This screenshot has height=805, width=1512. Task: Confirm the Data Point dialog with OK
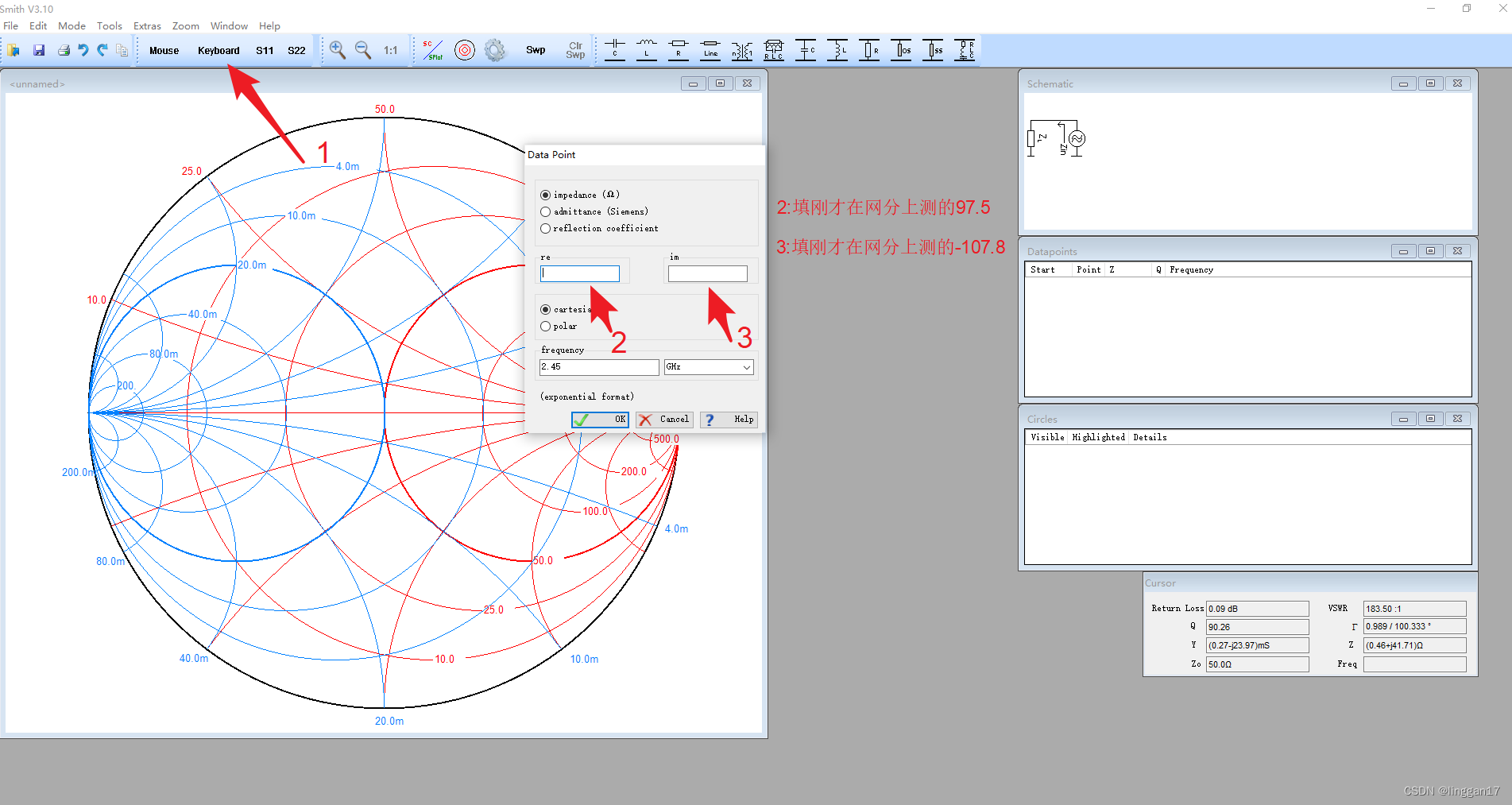pos(600,420)
